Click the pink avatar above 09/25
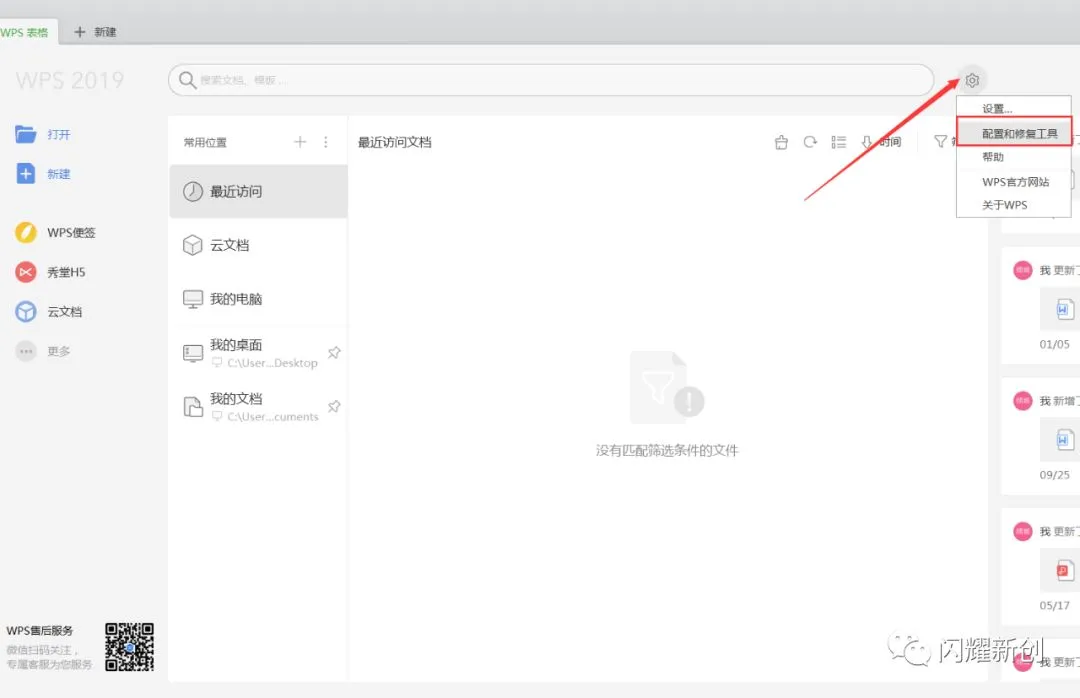 click(1023, 400)
